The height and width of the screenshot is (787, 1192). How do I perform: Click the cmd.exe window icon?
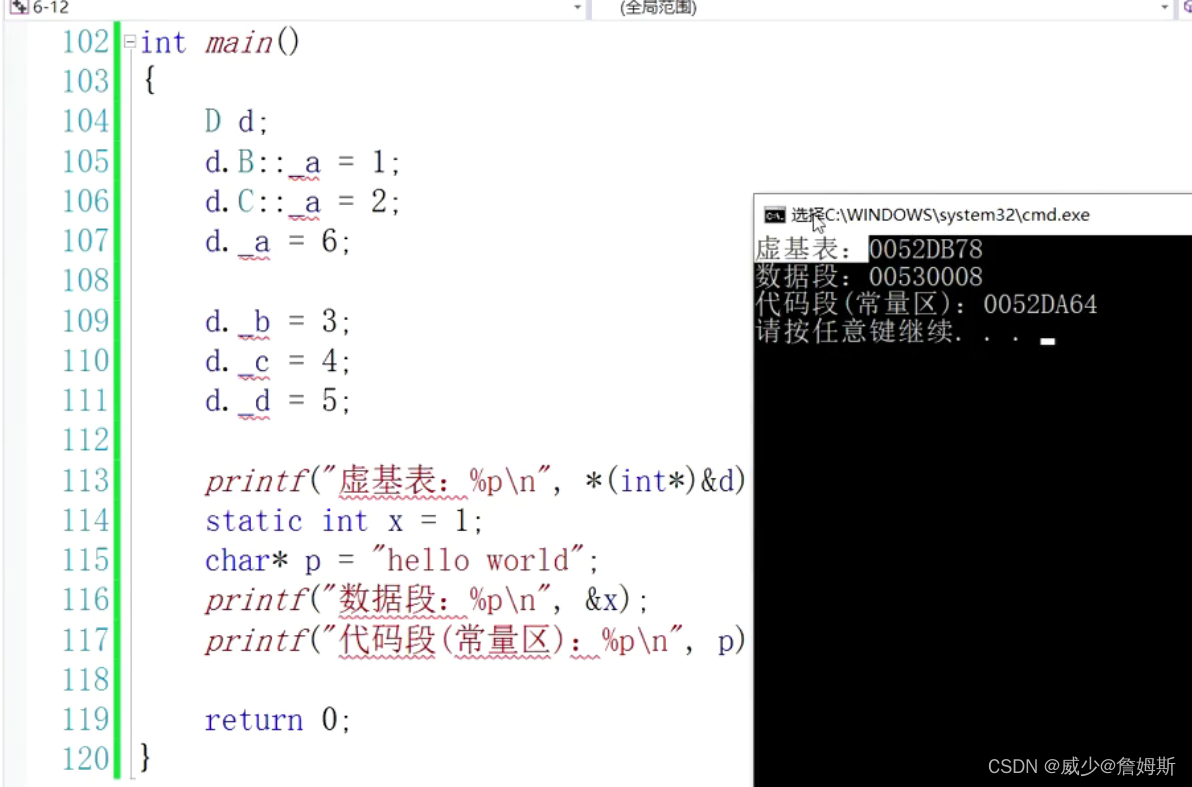coord(774,215)
